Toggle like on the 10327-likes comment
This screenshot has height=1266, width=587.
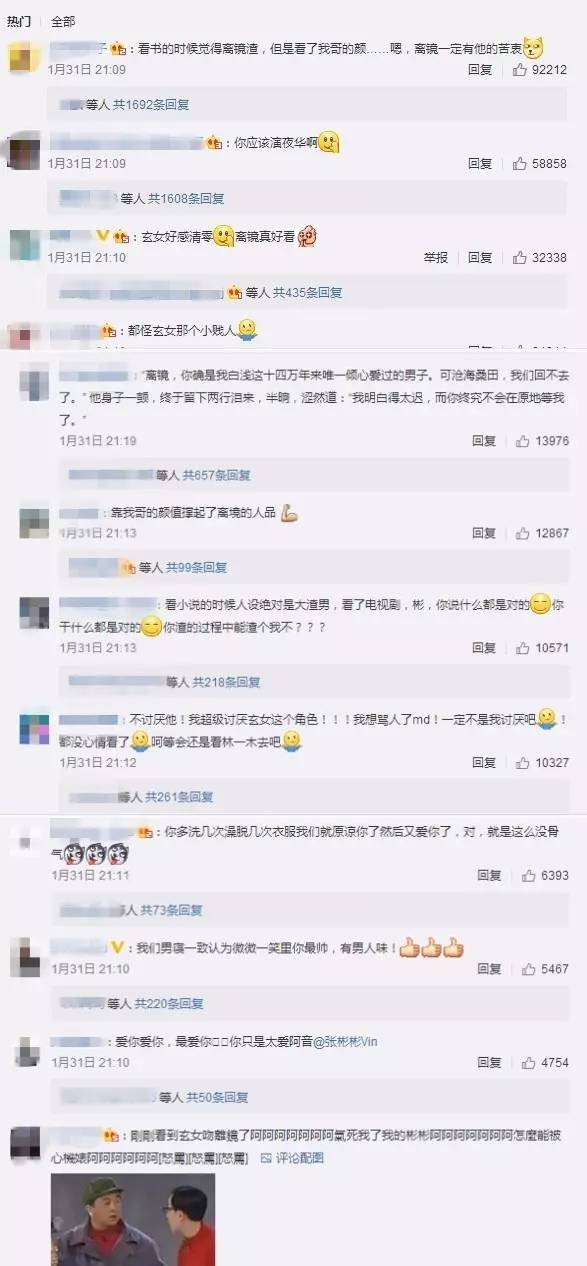point(523,763)
